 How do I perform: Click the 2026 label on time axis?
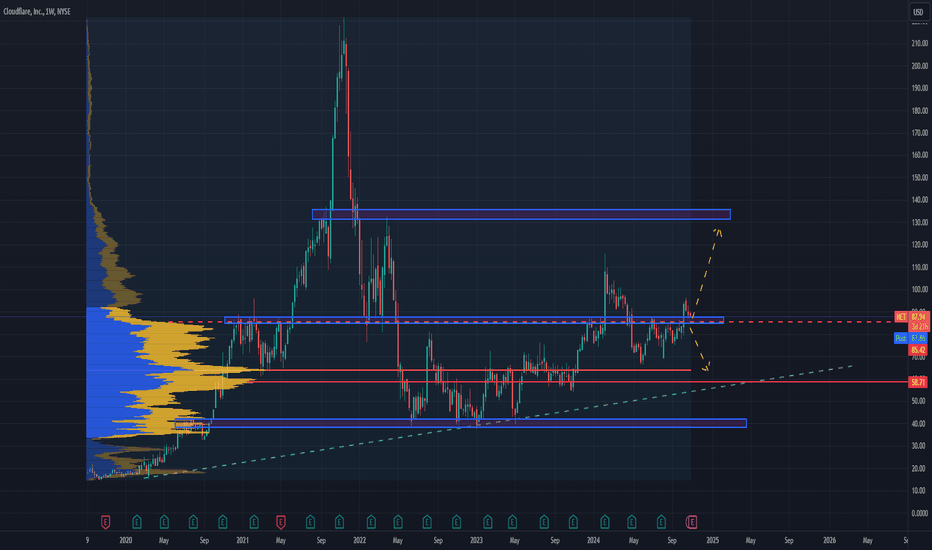(829, 540)
